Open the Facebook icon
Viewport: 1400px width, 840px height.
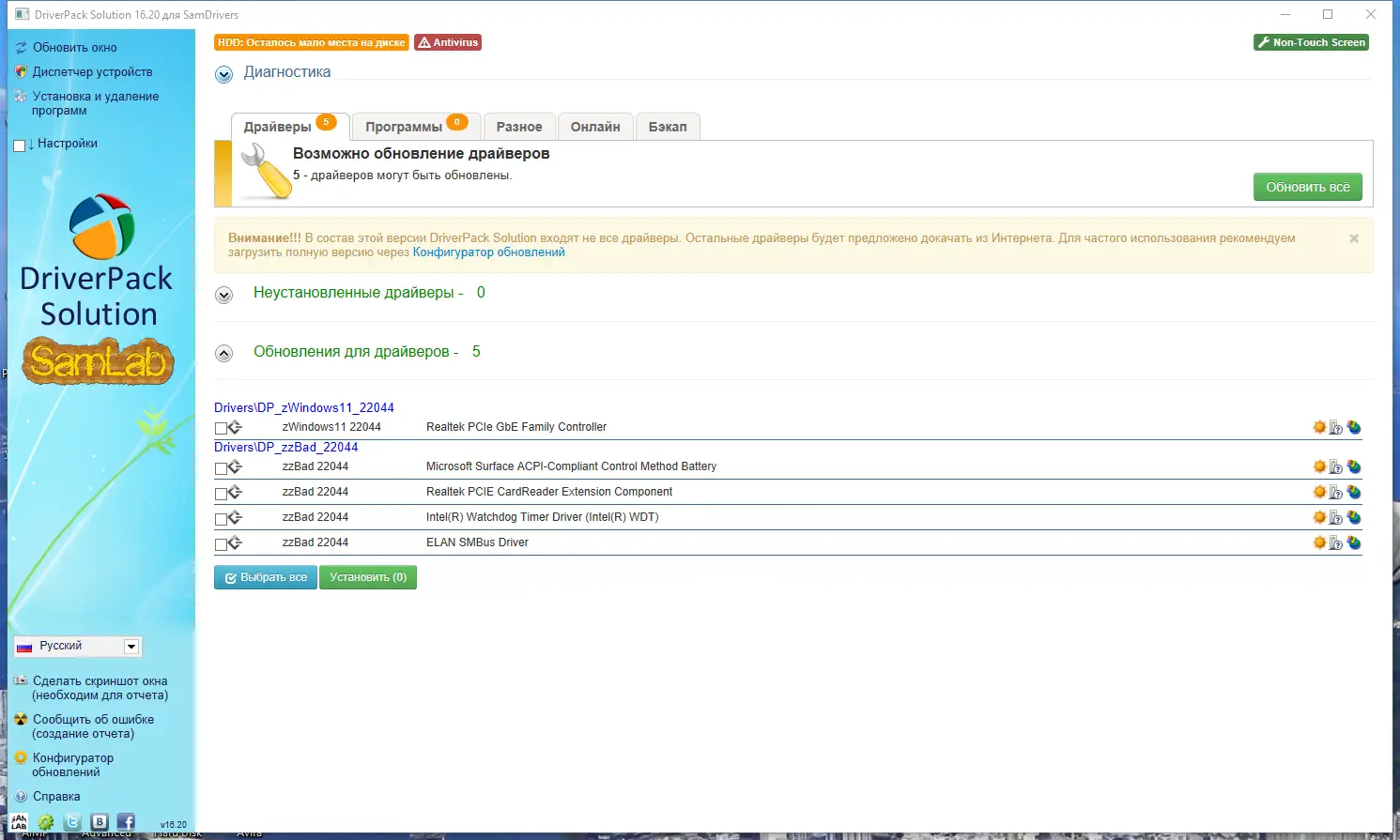tap(126, 822)
